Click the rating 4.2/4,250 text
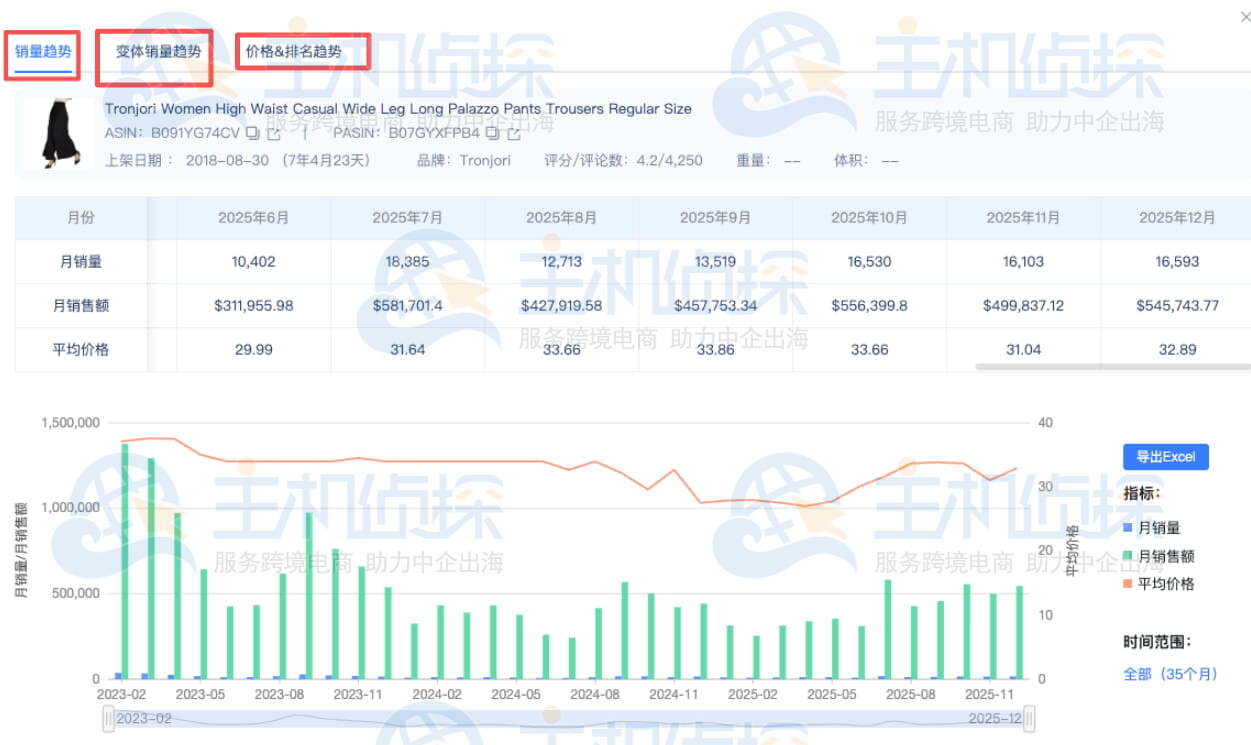Image resolution: width=1251 pixels, height=745 pixels. (x=669, y=160)
